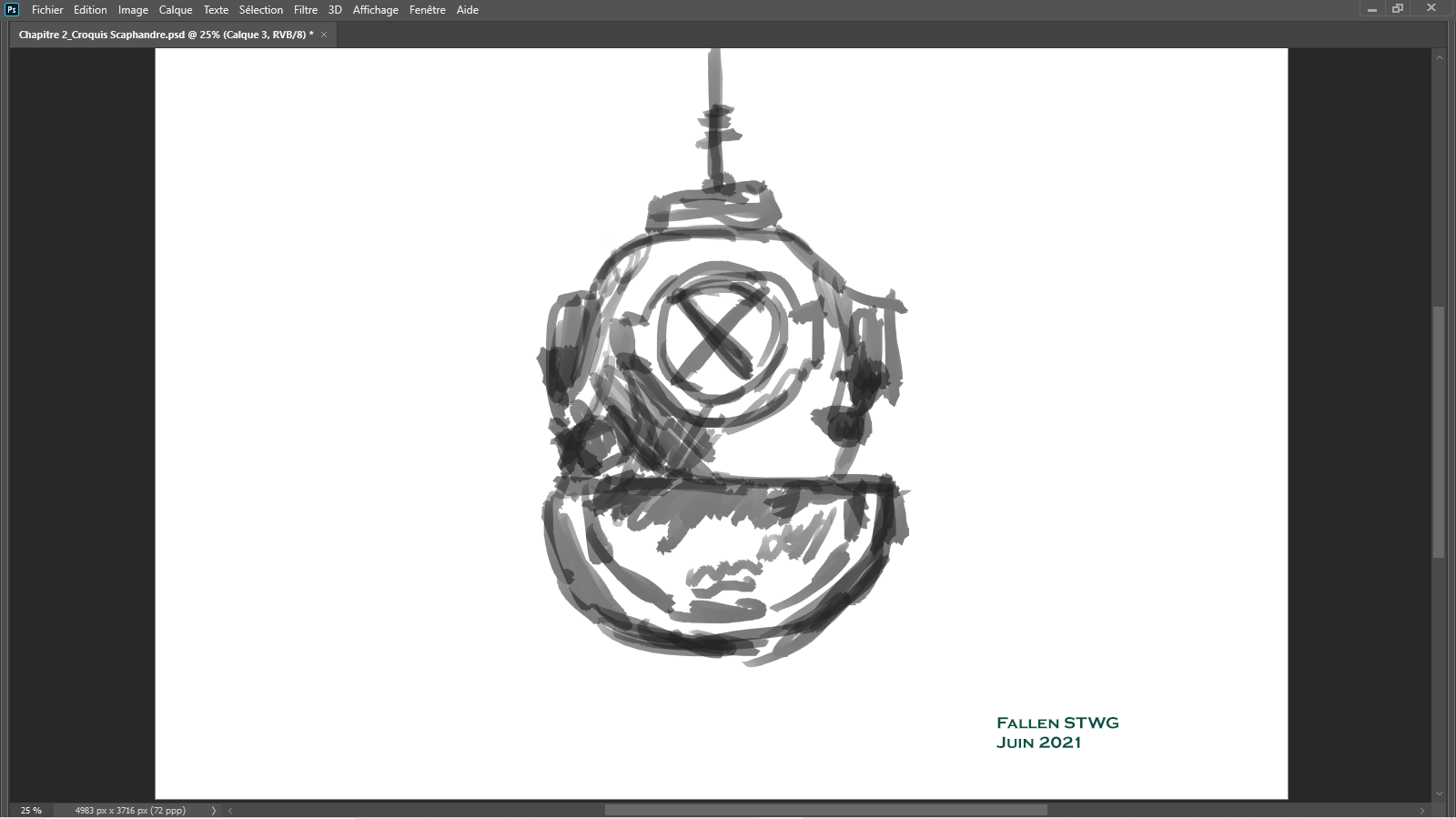The image size is (1456, 819).
Task: Open the Aide menu
Action: [467, 10]
